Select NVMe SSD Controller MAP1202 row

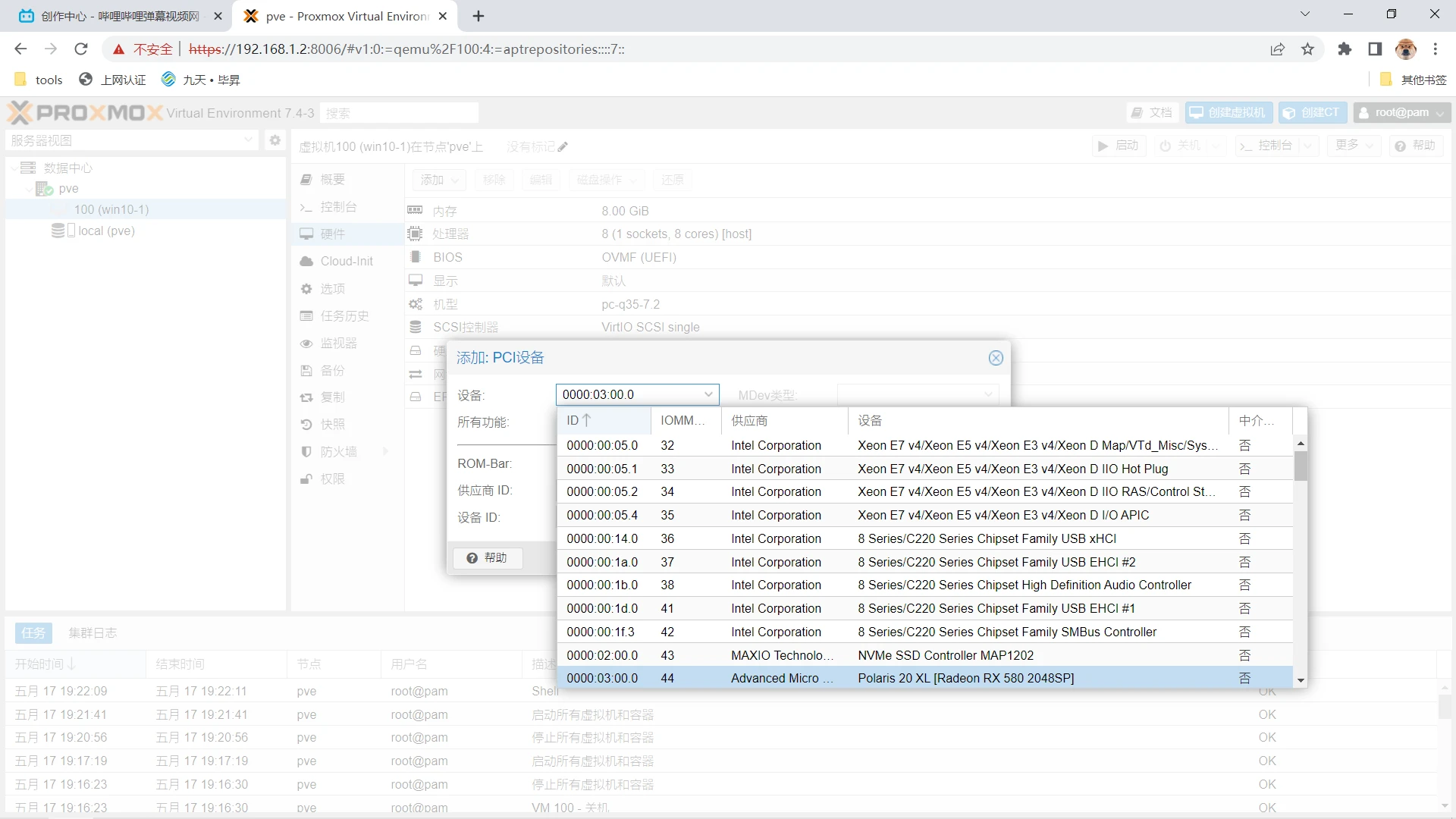924,655
